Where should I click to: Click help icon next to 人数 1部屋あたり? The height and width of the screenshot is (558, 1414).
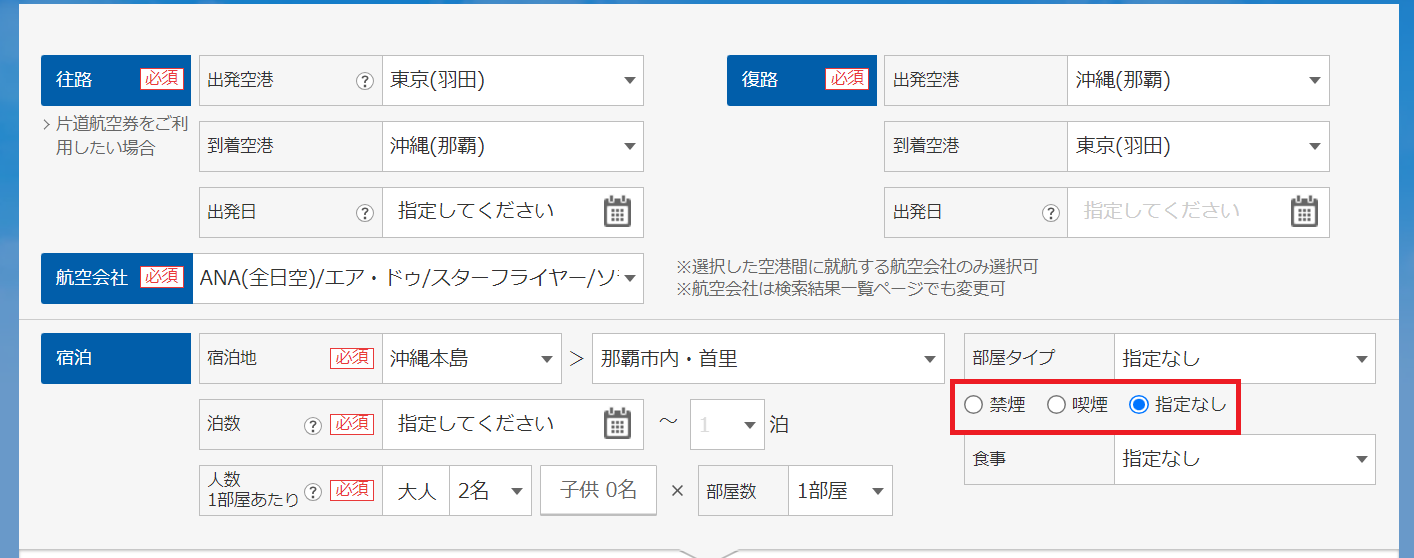pyautogui.click(x=313, y=491)
